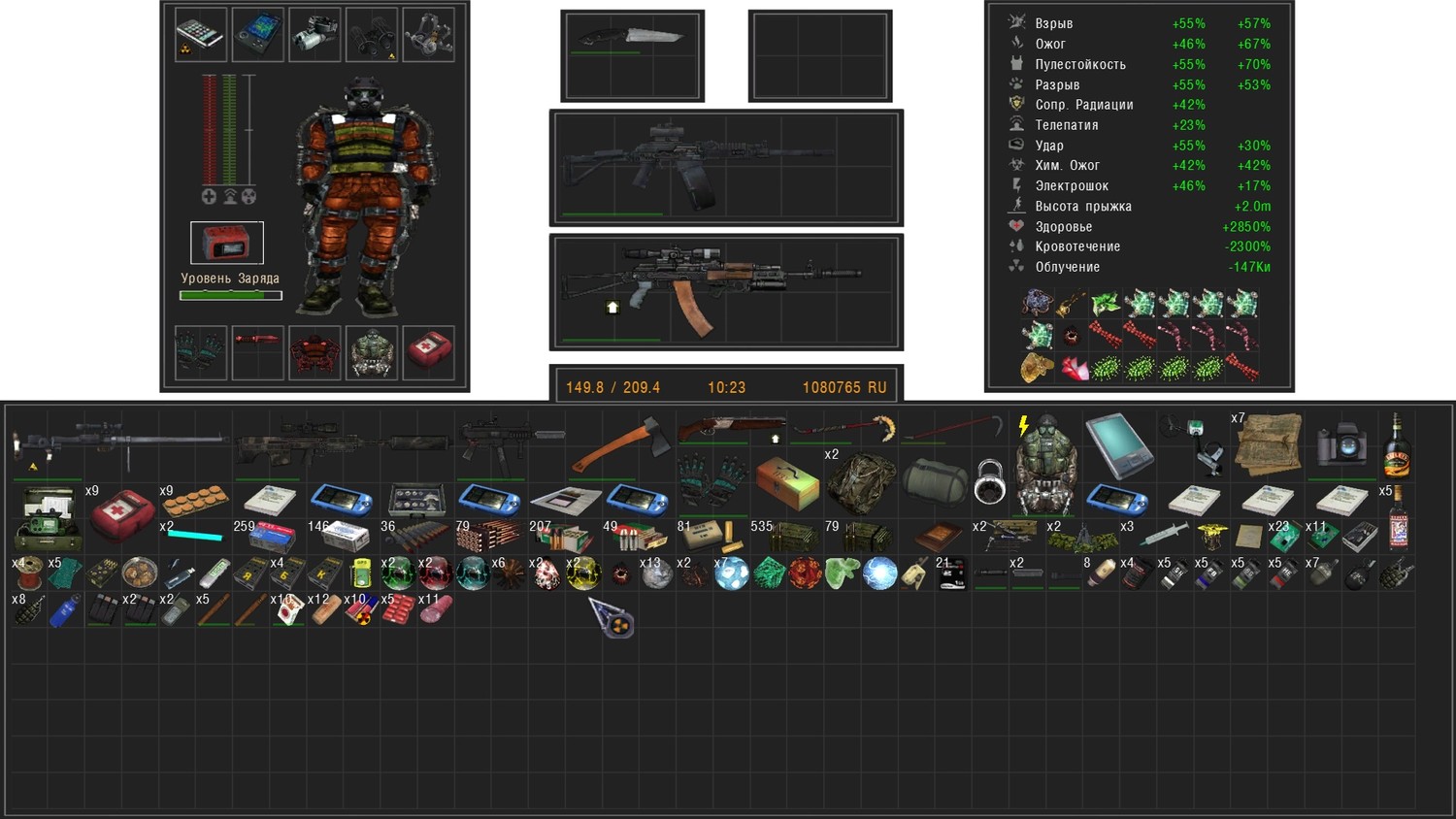The height and width of the screenshot is (819, 1456).
Task: Select the x7 stack of old documents
Action: (1267, 445)
